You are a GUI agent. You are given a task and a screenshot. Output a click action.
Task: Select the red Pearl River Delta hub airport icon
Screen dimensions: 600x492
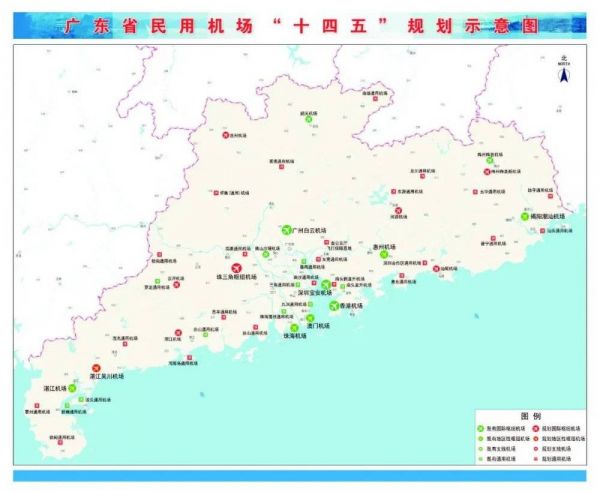point(238,268)
